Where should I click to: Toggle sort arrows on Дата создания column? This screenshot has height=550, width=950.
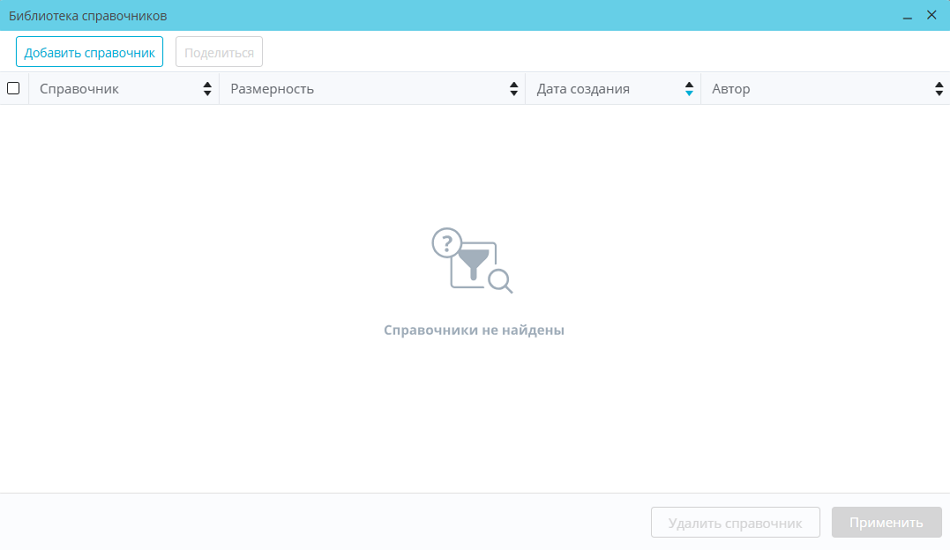689,89
